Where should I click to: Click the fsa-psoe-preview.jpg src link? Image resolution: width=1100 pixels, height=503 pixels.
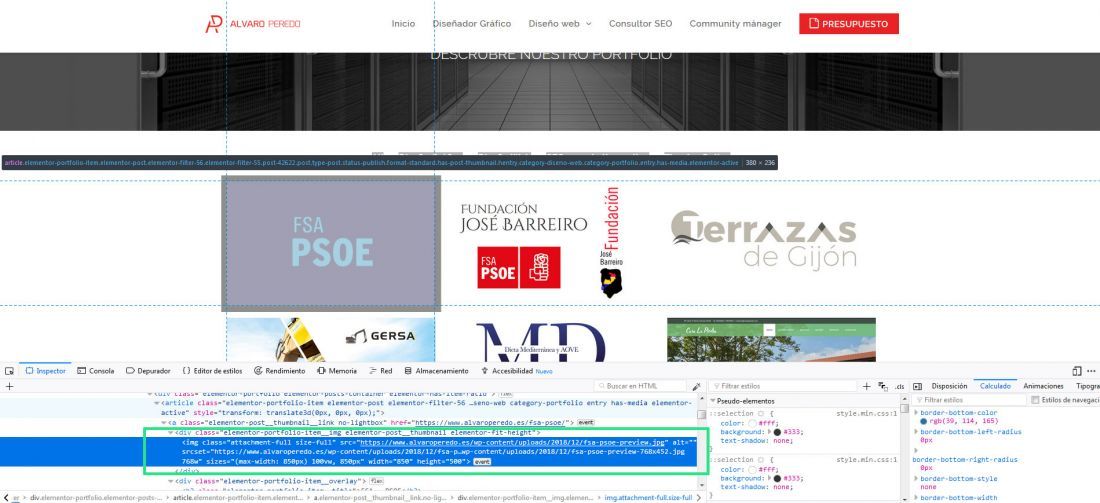point(511,443)
